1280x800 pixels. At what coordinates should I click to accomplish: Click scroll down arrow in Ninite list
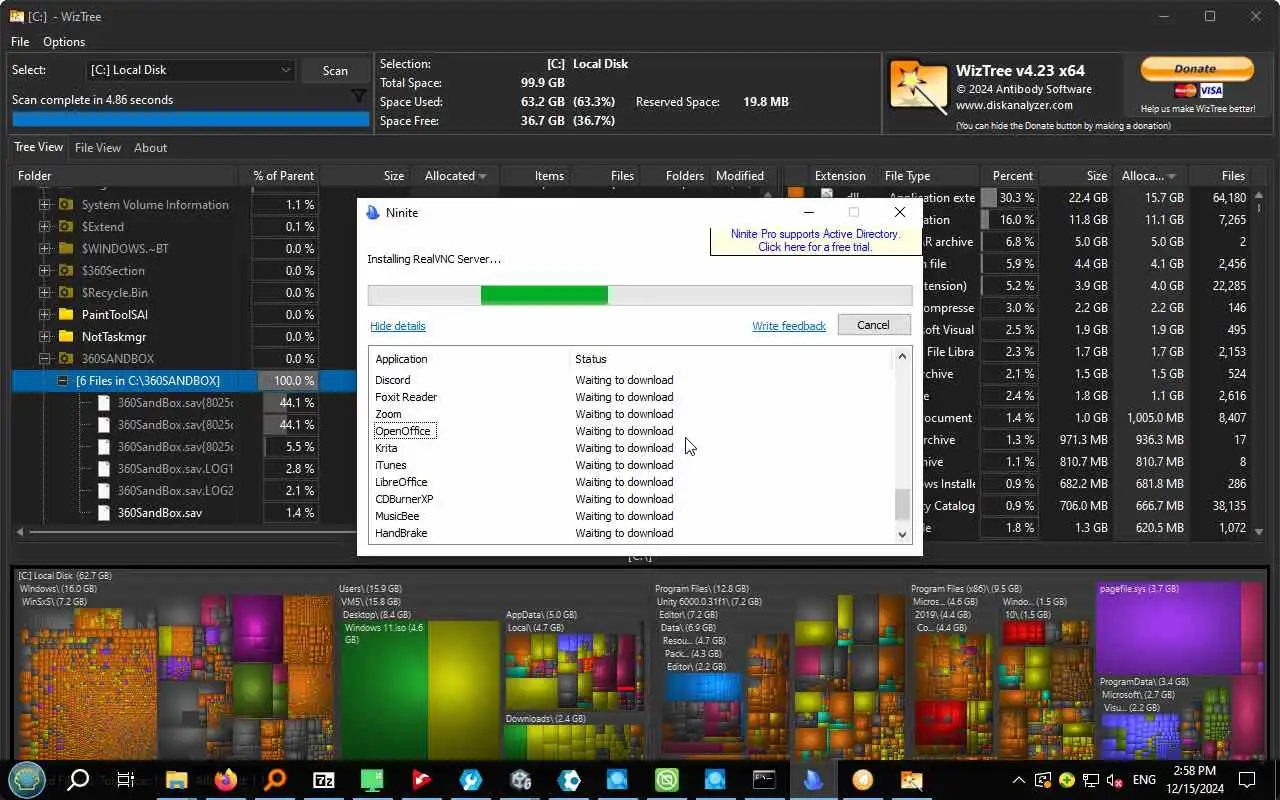(902, 534)
